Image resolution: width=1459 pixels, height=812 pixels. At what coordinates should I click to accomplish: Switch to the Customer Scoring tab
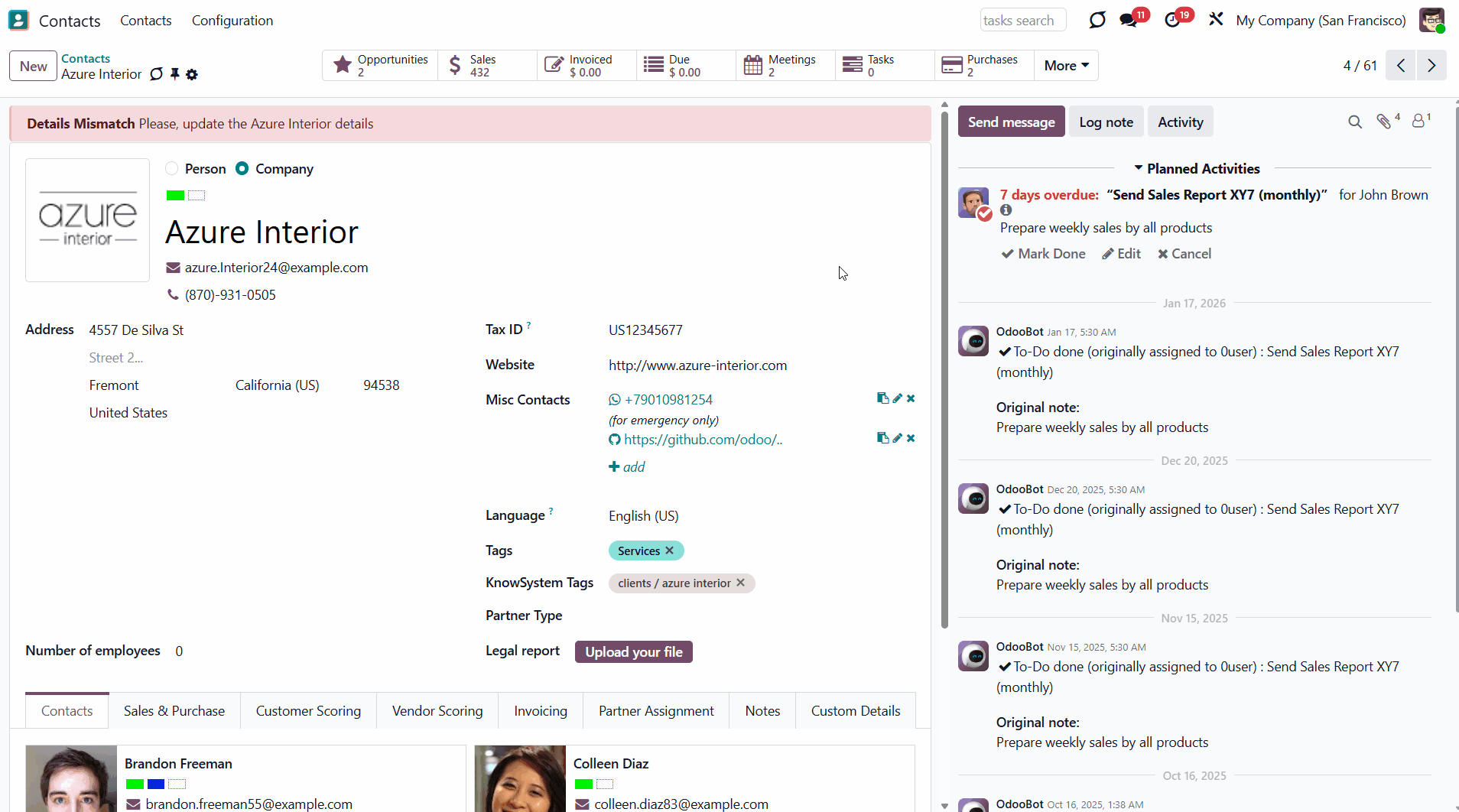308,711
